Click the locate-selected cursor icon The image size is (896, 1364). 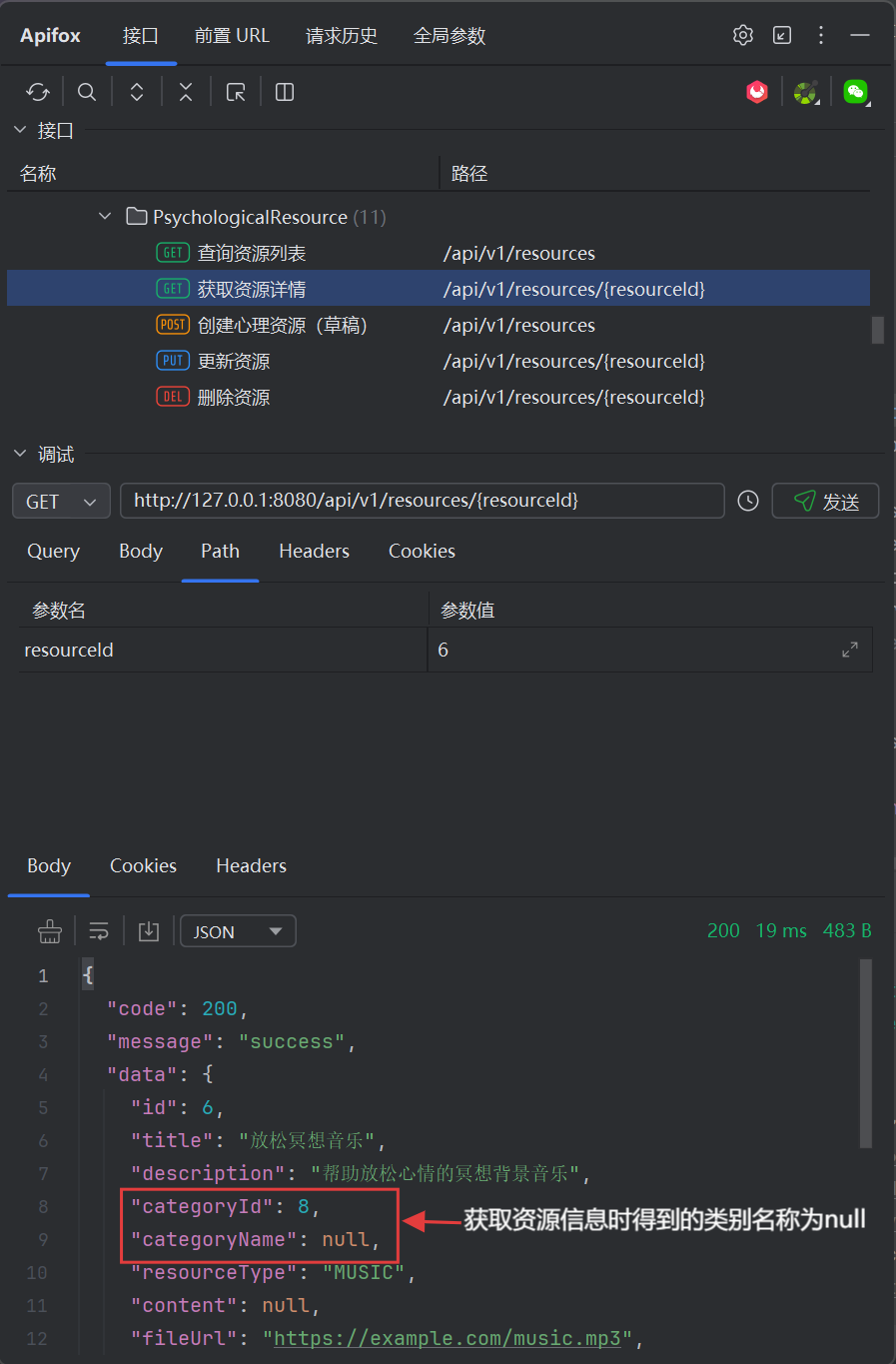tap(236, 92)
